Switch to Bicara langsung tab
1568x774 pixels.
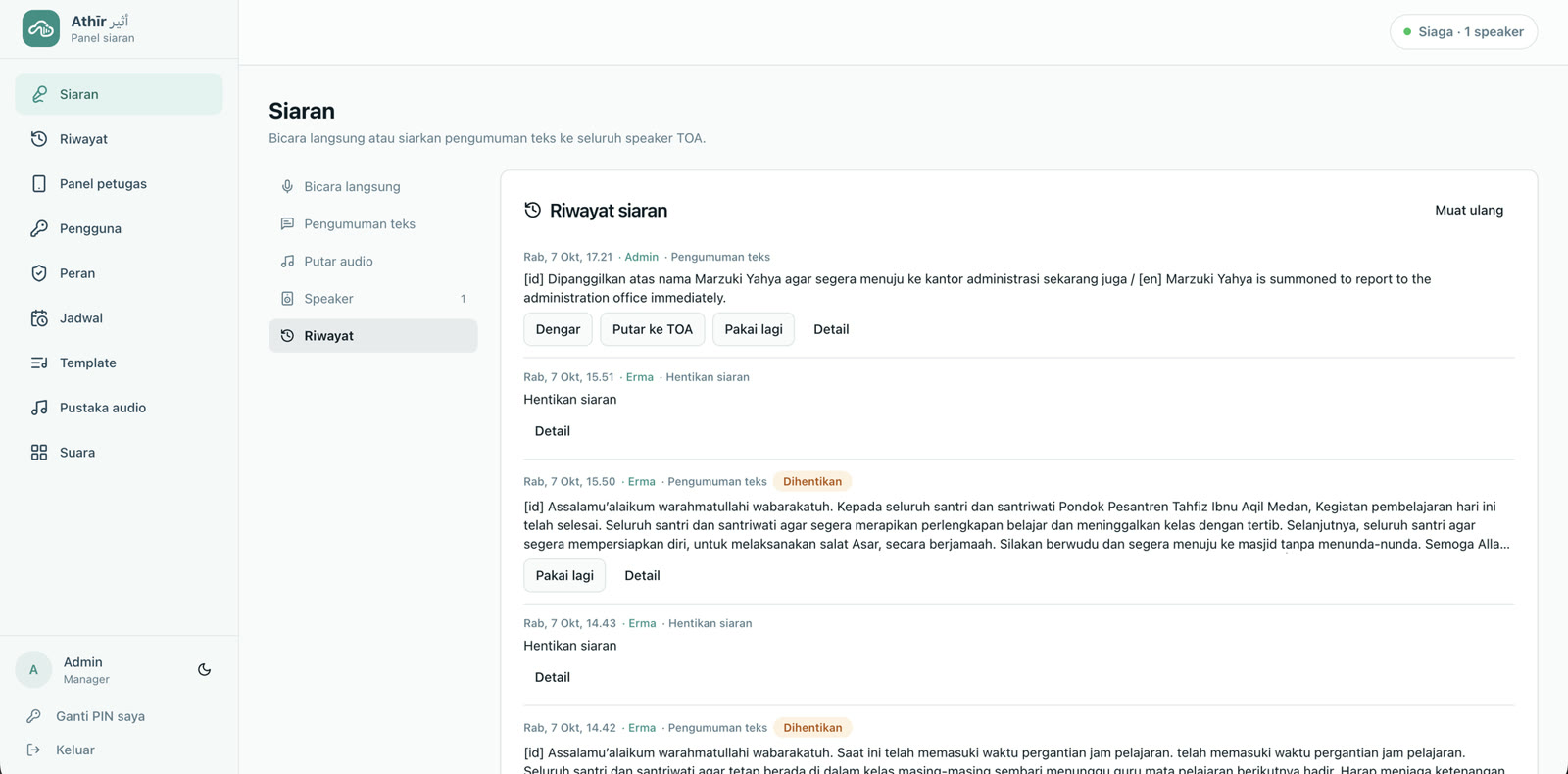[373, 187]
